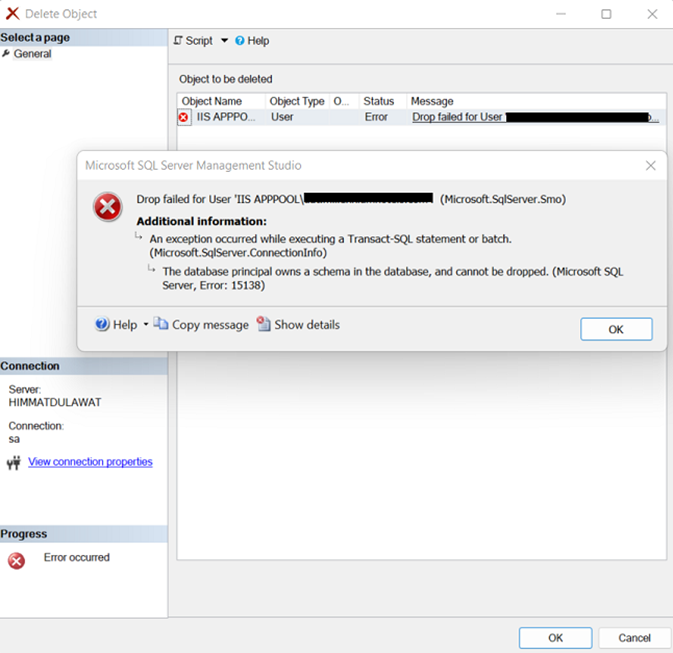The width and height of the screenshot is (673, 653).
Task: Click OK at the bottom of Delete Object
Action: pyautogui.click(x=555, y=638)
